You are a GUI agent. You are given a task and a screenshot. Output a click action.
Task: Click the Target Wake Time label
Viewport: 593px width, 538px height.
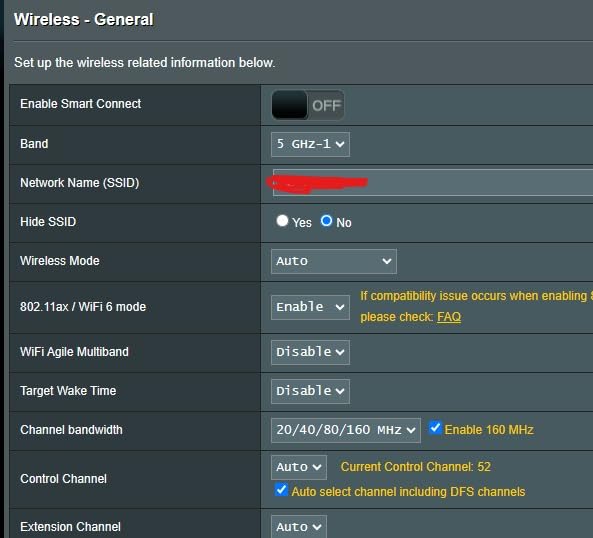(68, 391)
